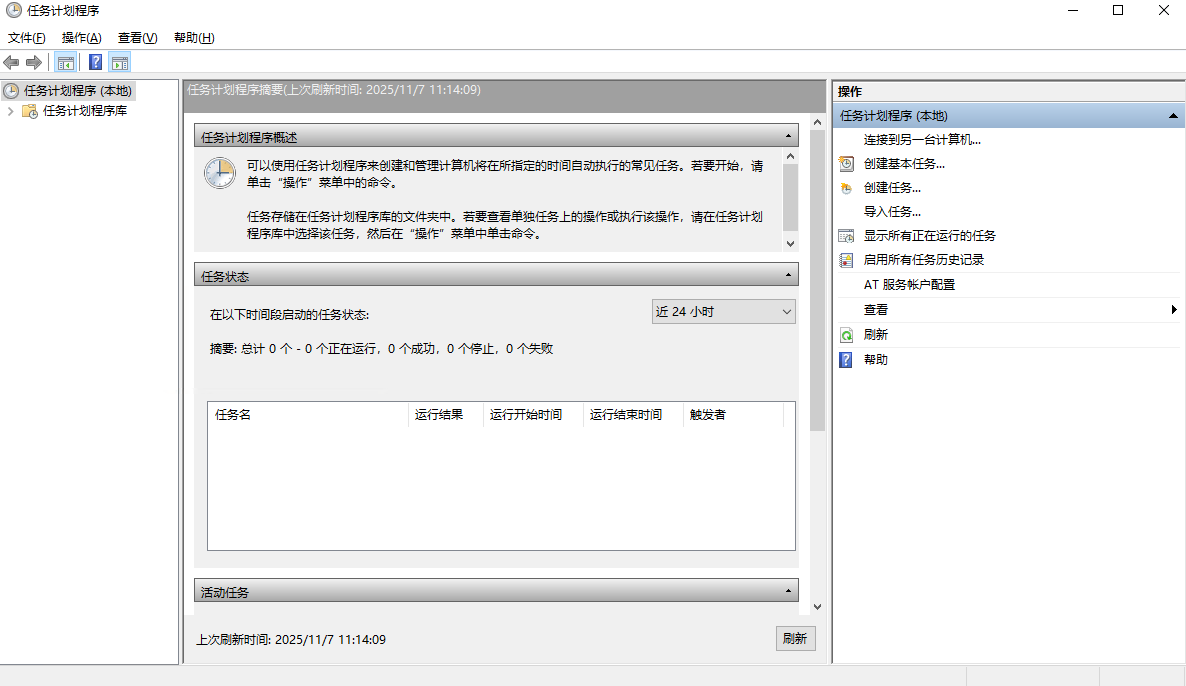Toggle the Action pane toolbar icon
This screenshot has height=686, width=1186.
tap(120, 63)
